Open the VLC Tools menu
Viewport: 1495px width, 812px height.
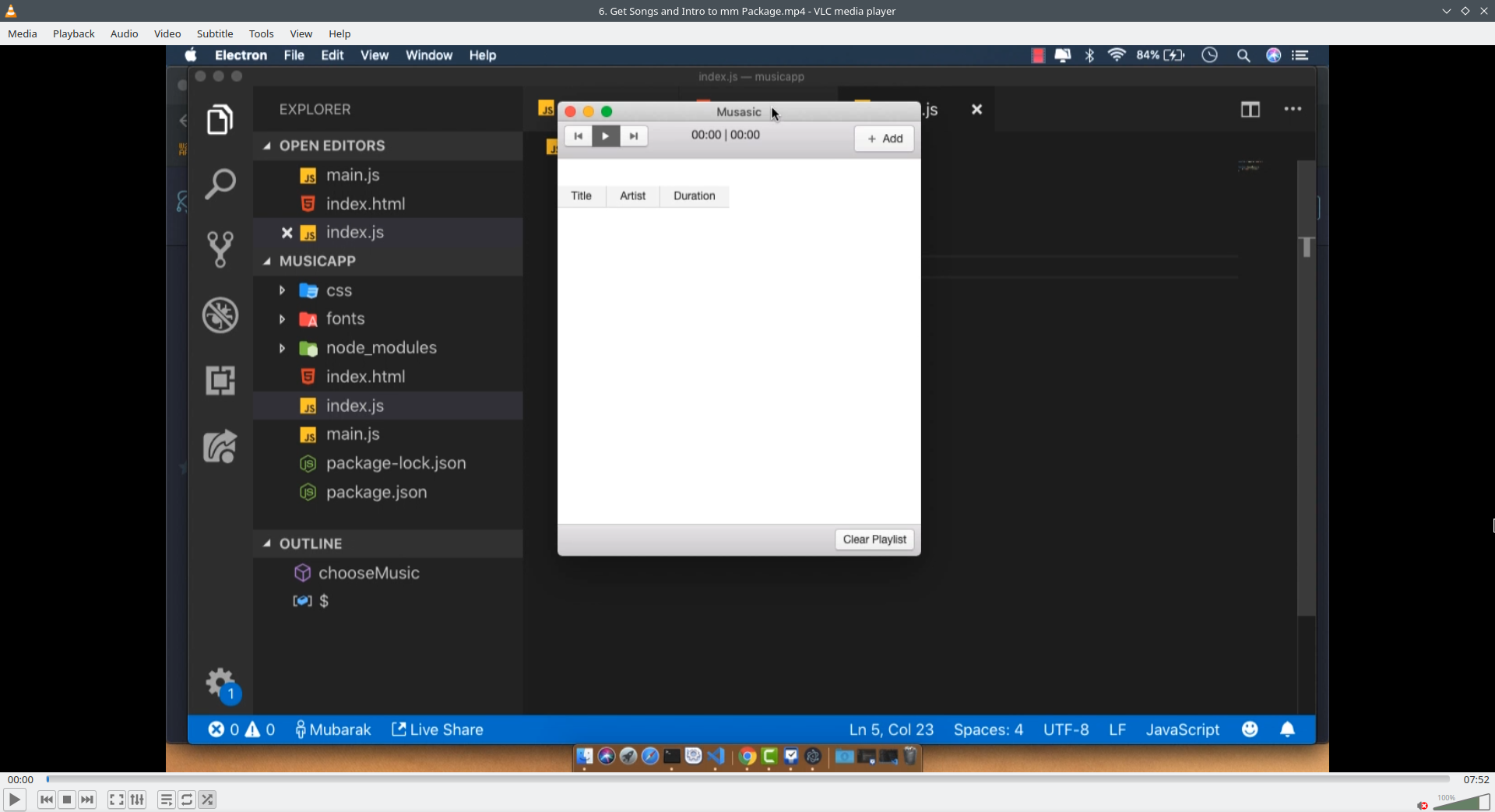[262, 33]
